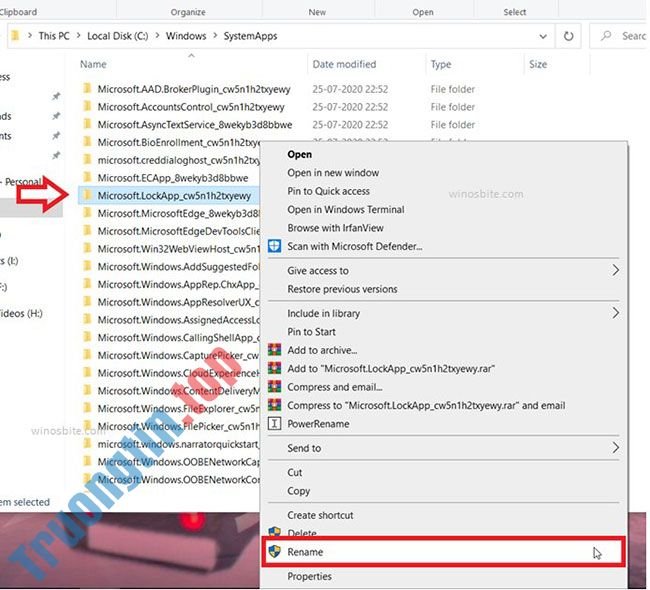The width and height of the screenshot is (650, 590).
Task: Click WinRAR icon beside Add to archive
Action: coord(274,350)
